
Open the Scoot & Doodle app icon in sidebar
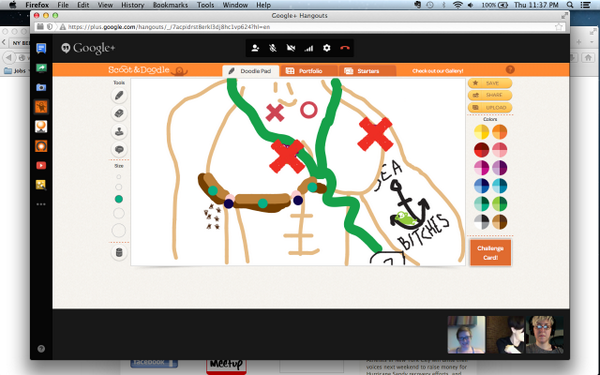point(41,107)
